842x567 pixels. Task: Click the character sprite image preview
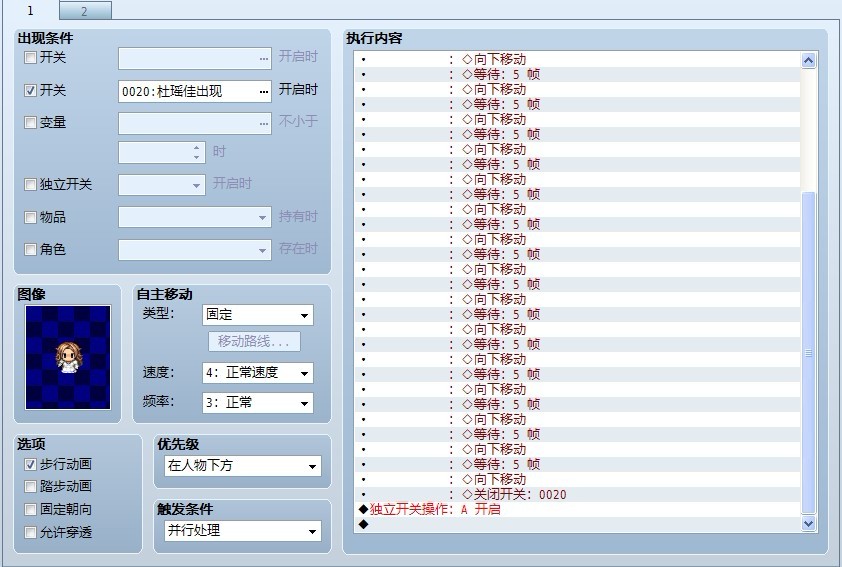click(68, 358)
